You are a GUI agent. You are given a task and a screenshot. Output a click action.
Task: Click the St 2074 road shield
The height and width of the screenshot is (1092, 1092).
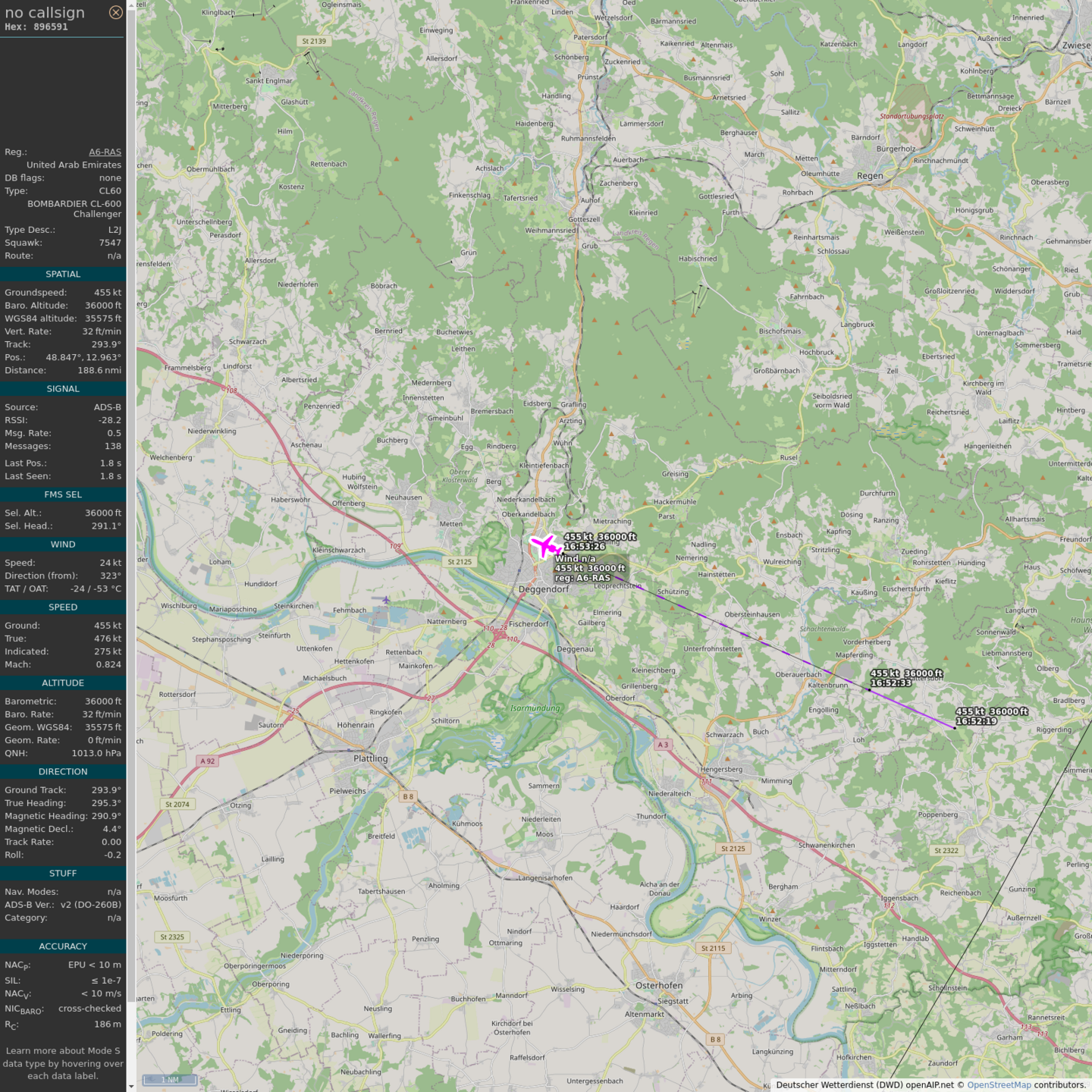coord(177,804)
